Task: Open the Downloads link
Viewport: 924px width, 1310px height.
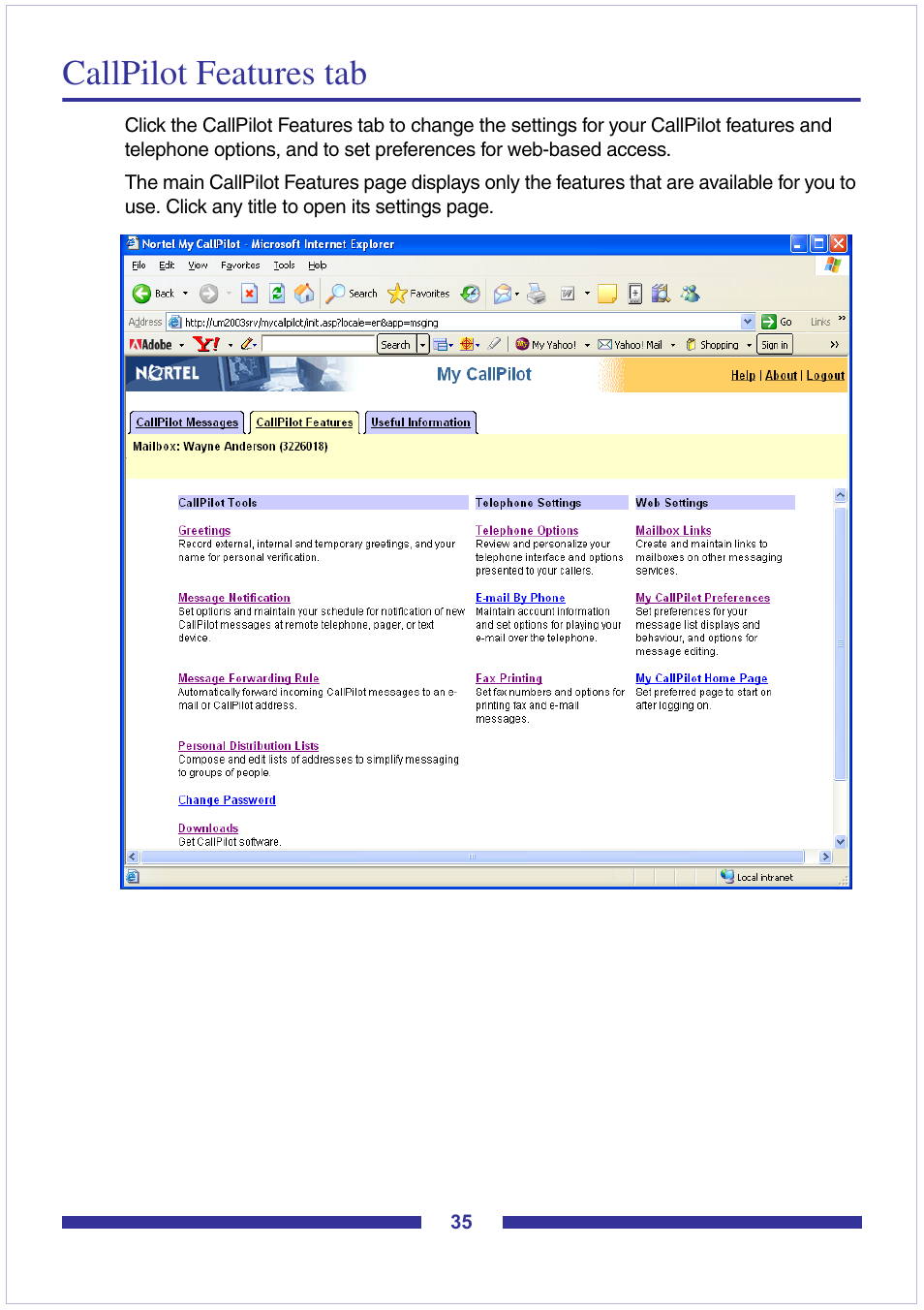Action: click(208, 828)
